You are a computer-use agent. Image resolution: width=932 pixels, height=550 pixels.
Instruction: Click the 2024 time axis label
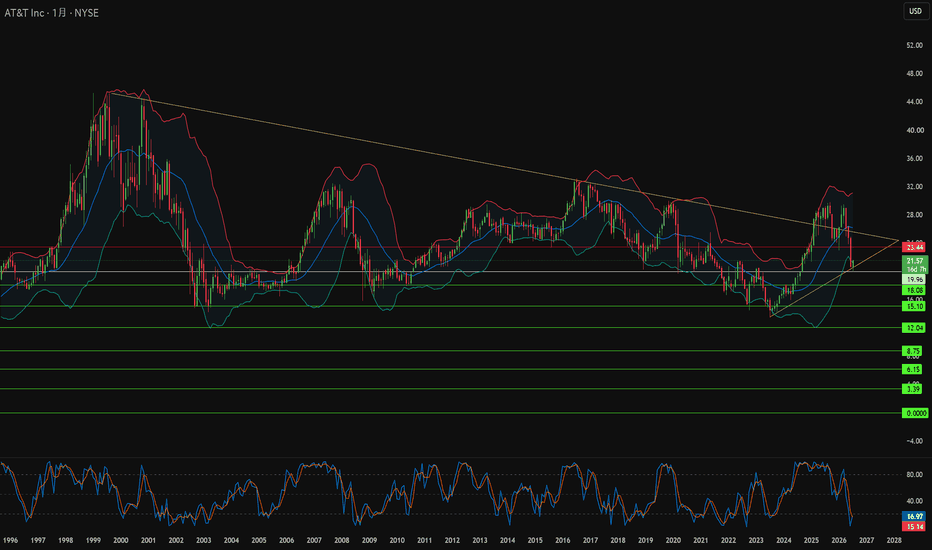[x=783, y=540]
